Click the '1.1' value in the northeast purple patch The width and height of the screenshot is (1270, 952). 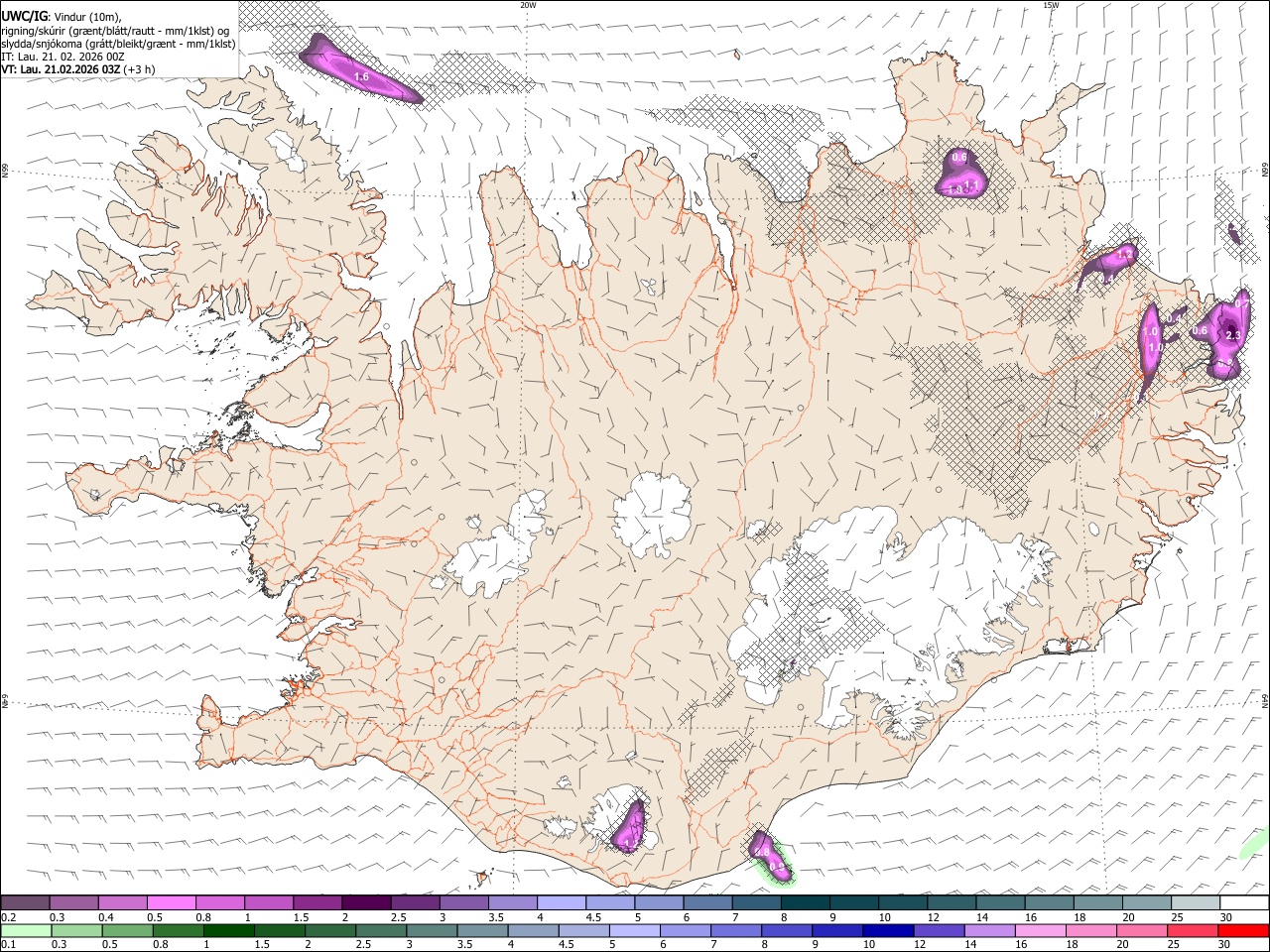(972, 184)
